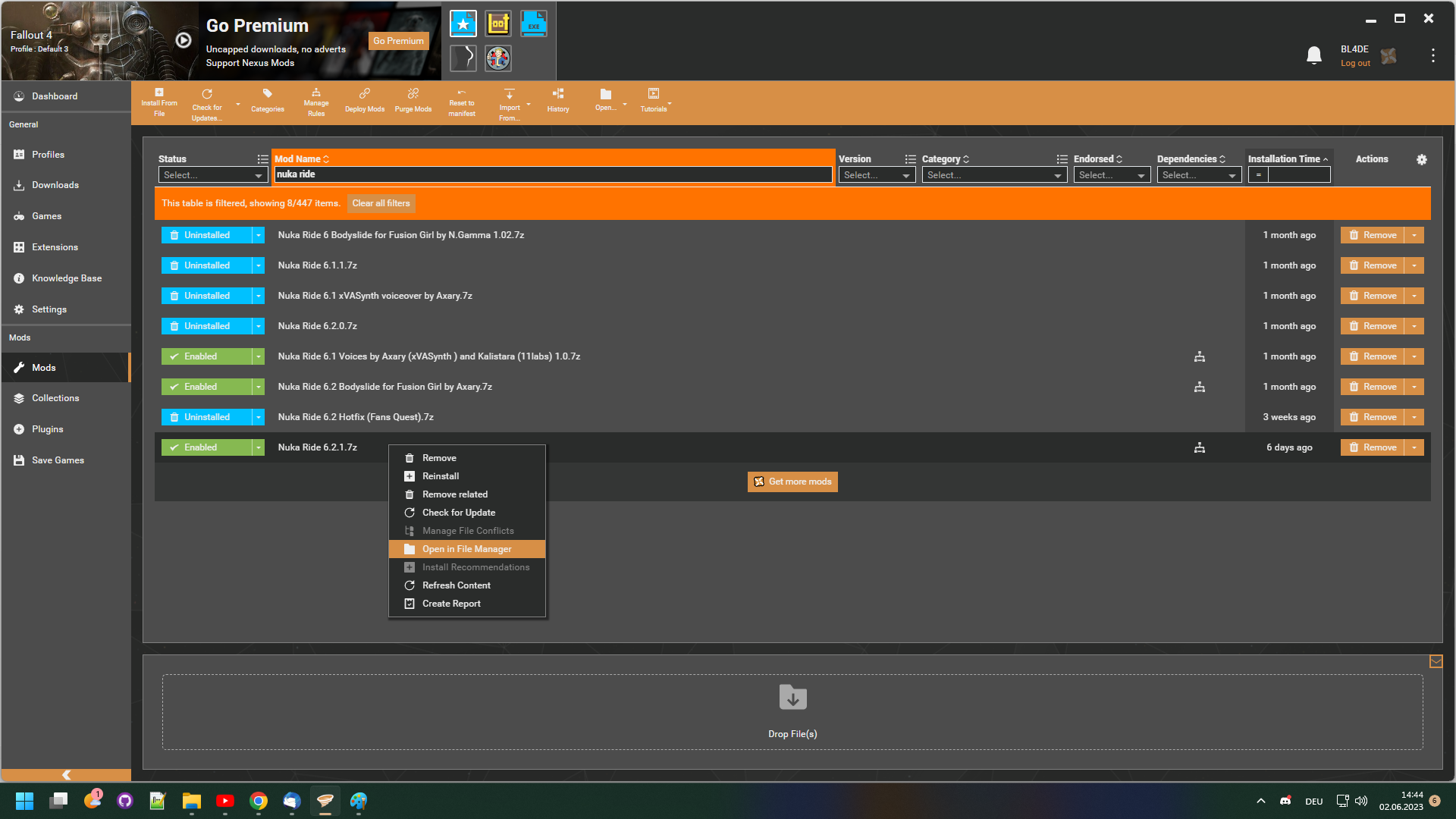Click the Mod Name filter input

click(x=553, y=174)
